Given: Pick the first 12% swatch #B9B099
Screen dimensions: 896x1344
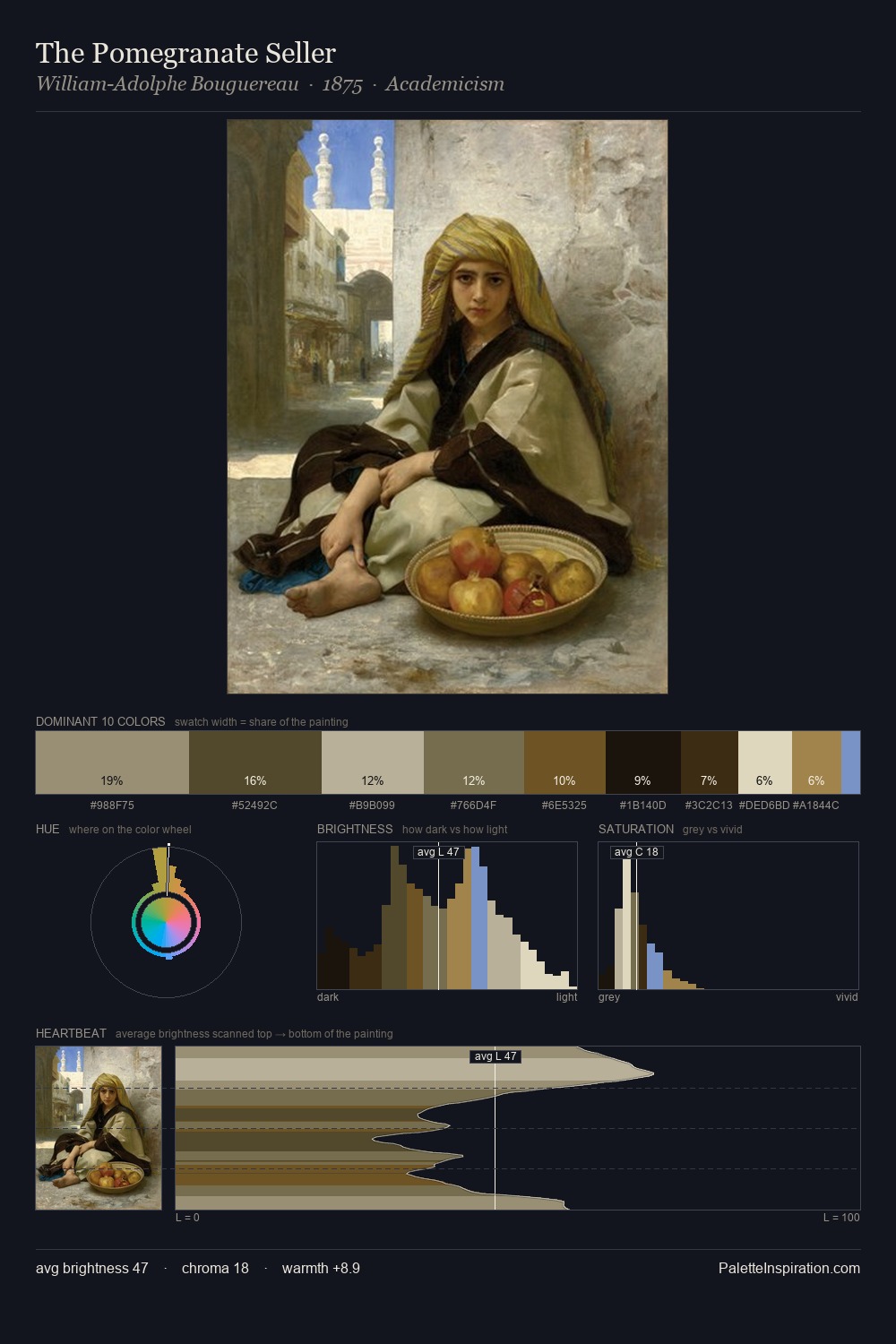Looking at the screenshot, I should (x=373, y=762).
